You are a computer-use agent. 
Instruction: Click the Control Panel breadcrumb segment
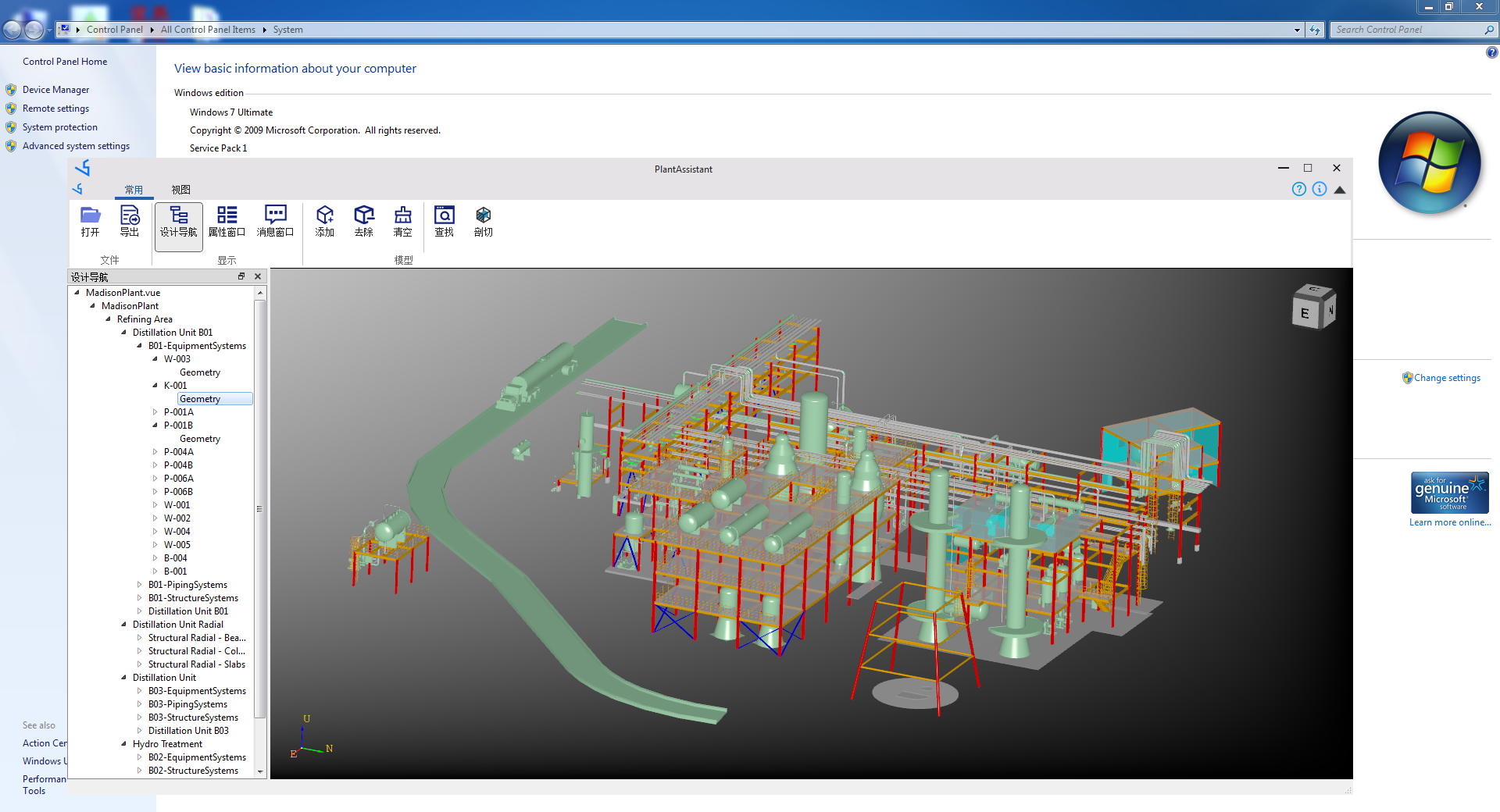[115, 30]
